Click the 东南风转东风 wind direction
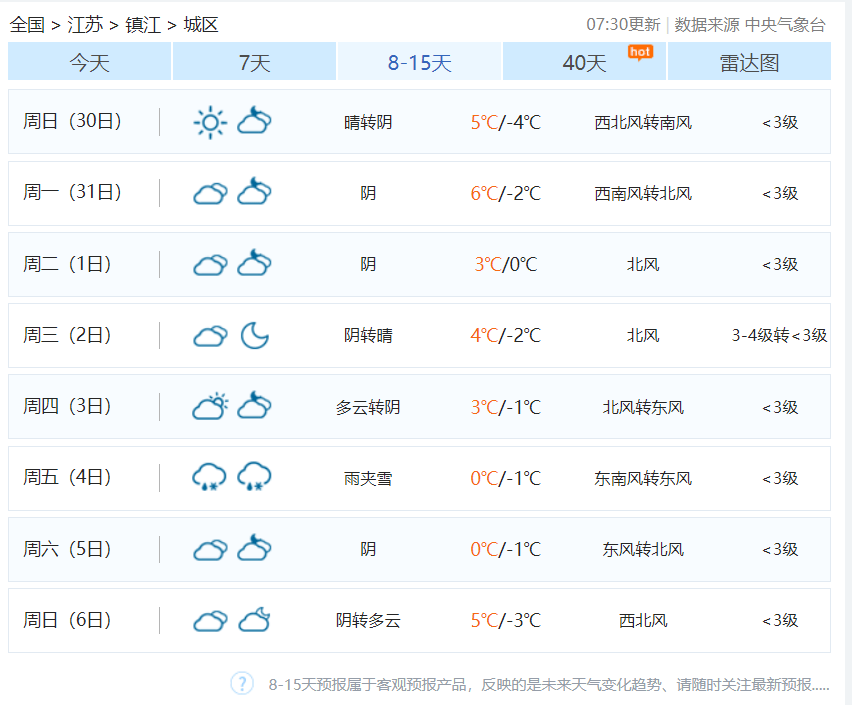Viewport: 852px width, 705px height. click(x=643, y=478)
